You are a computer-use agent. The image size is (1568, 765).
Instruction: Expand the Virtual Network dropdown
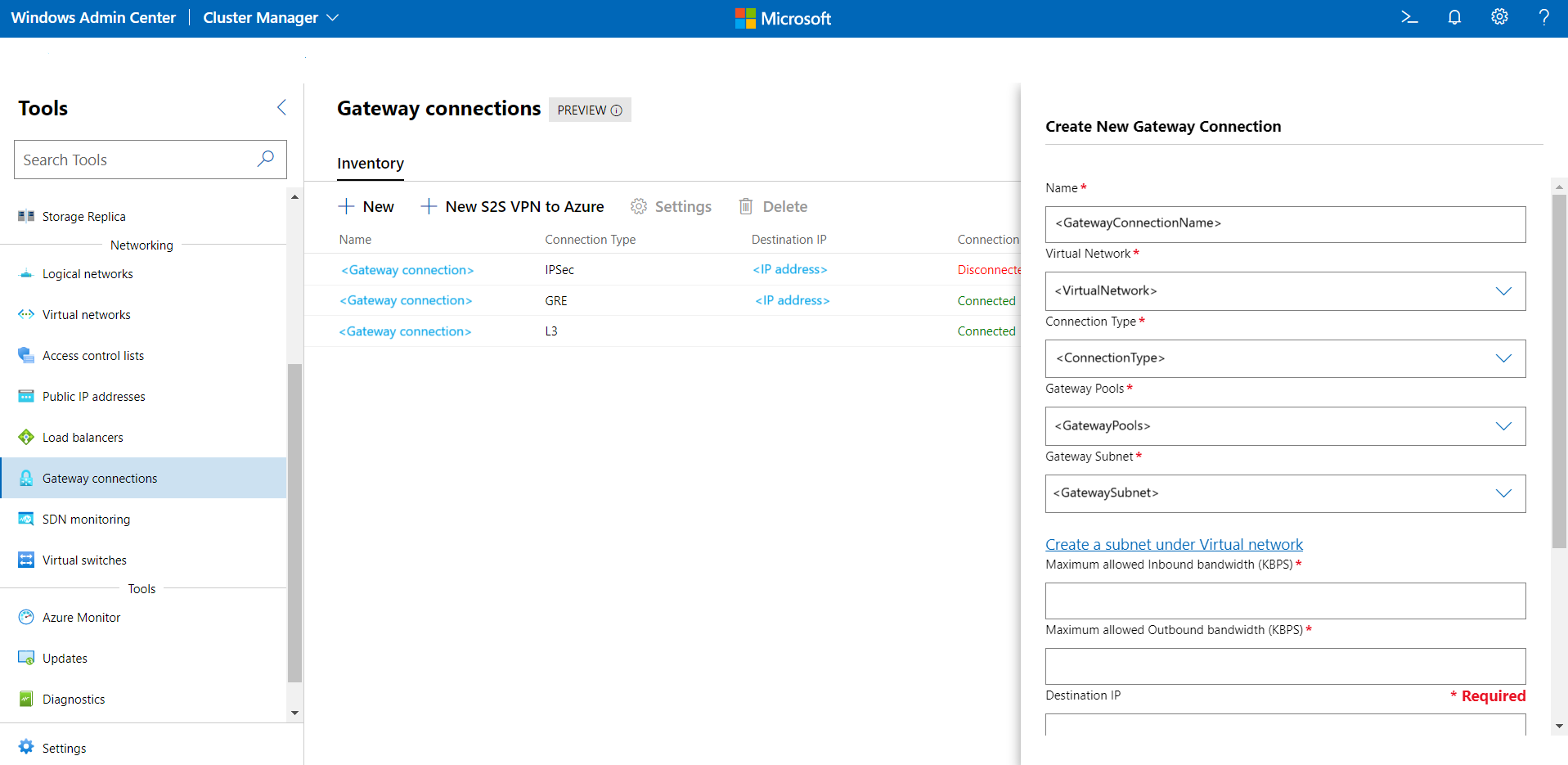point(1503,291)
